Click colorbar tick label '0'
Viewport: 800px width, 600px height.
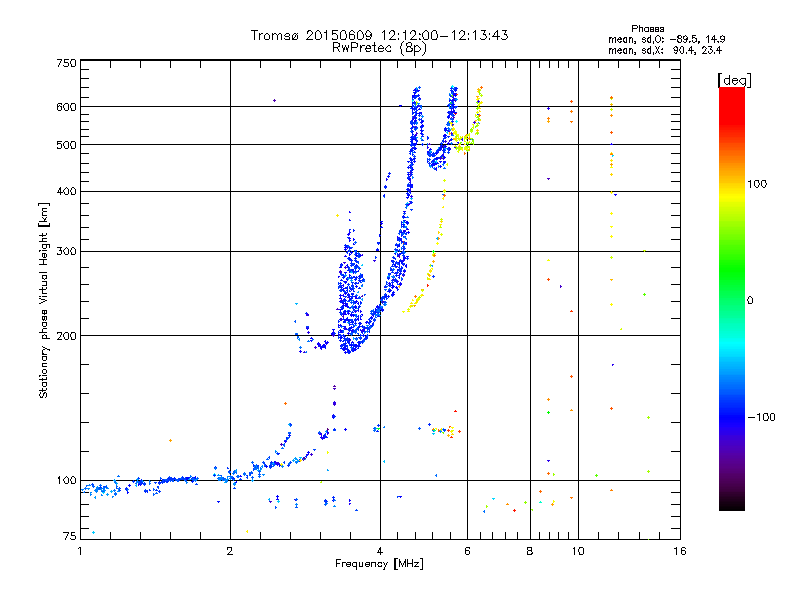point(750,301)
